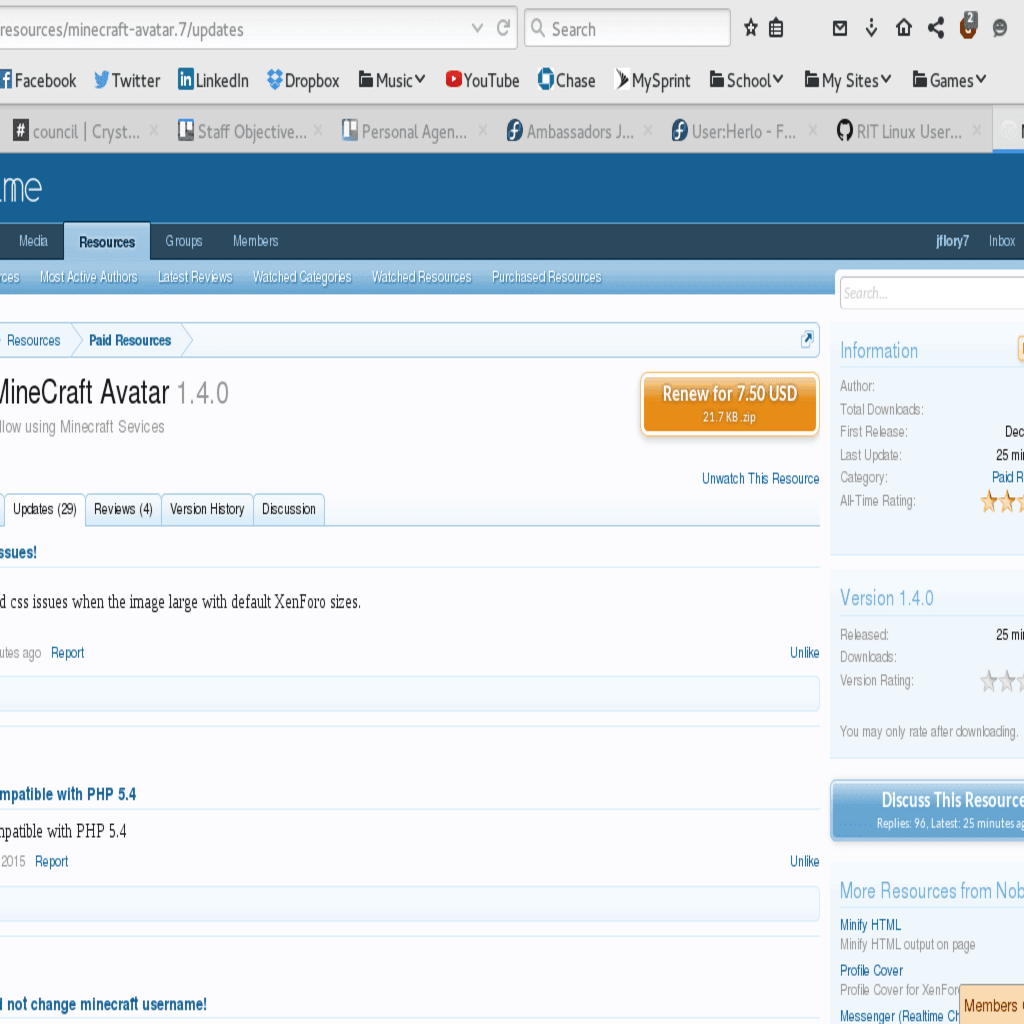Unlike the PHP 5.4 update
1024x1024 pixels.
pos(805,861)
